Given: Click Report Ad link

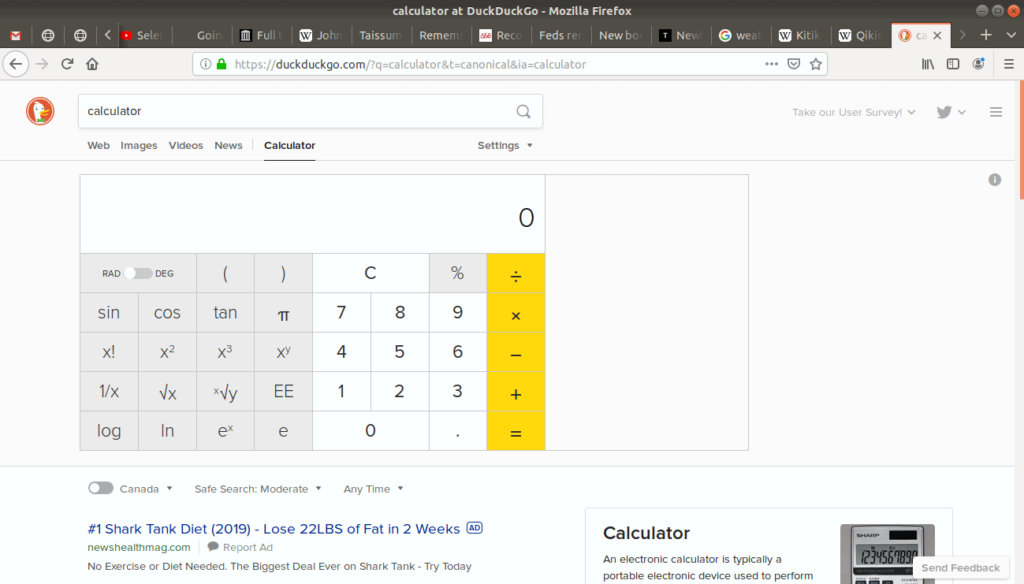Looking at the screenshot, I should tap(240, 547).
